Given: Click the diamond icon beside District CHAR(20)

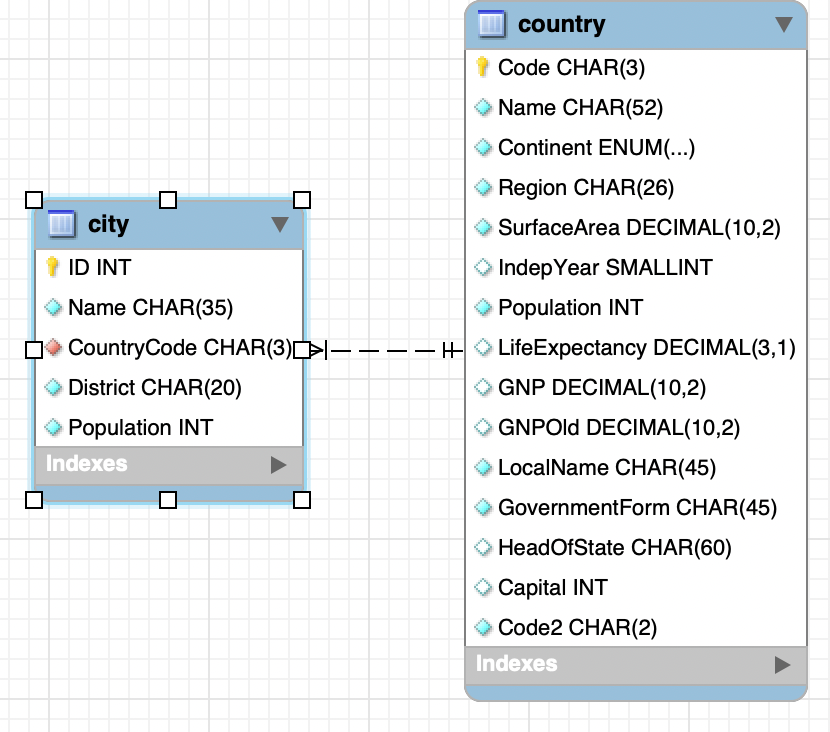Looking at the screenshot, I should click(53, 387).
